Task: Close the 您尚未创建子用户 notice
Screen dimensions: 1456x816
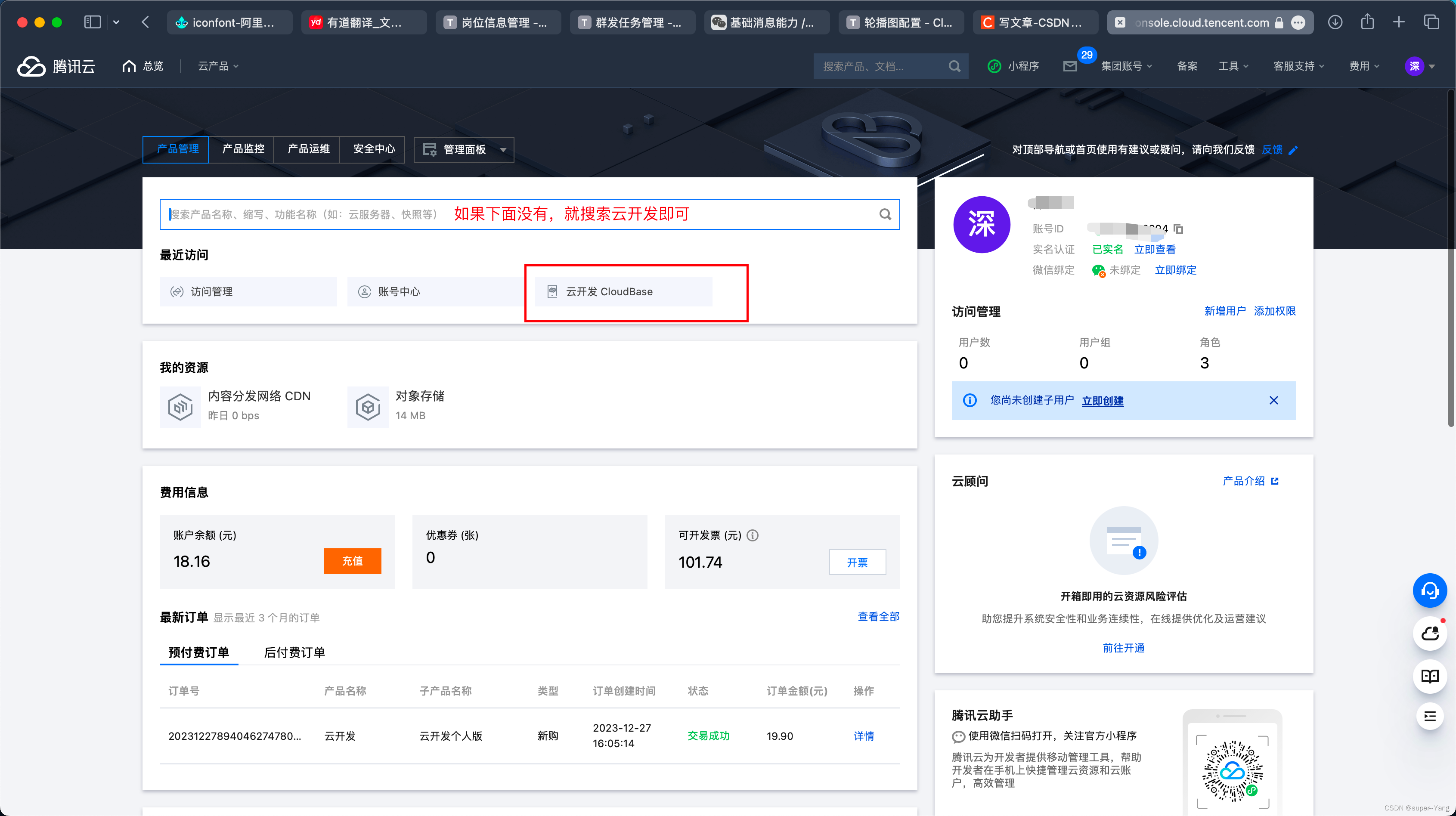Action: click(1273, 400)
